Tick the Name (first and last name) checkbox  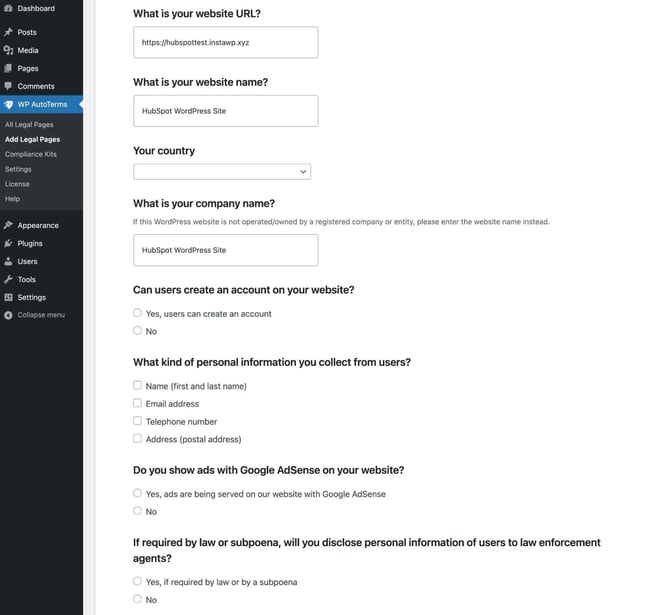click(137, 385)
